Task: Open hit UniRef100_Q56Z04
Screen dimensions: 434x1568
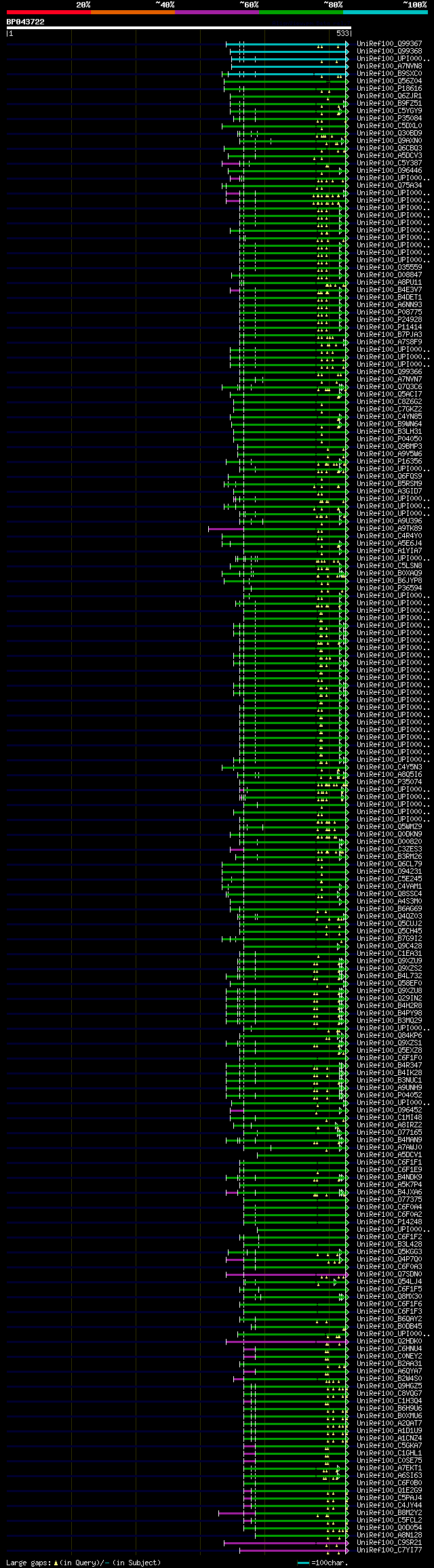Action: coord(389,81)
